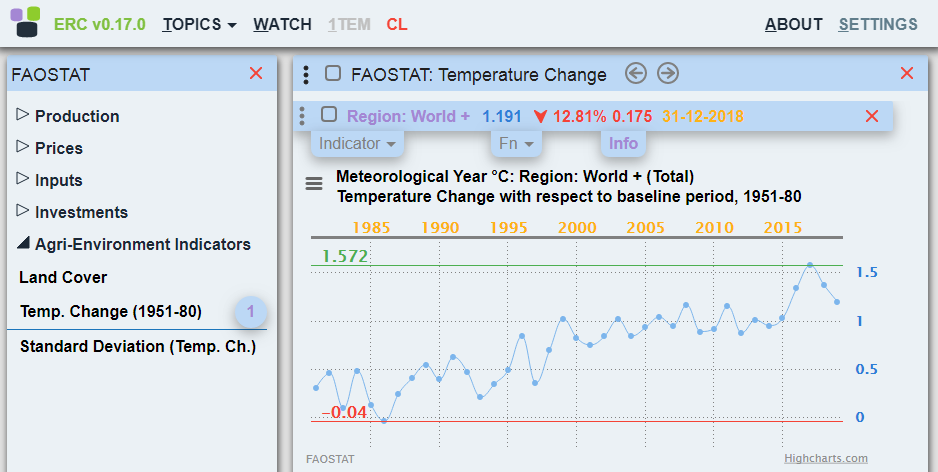The image size is (938, 472).
Task: Click the -0.04 minimum value label
Action: point(344,412)
